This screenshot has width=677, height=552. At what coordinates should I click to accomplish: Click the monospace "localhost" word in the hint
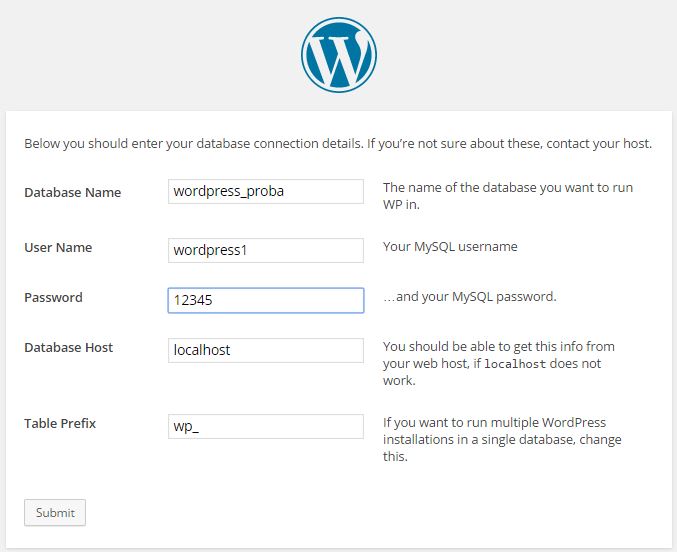pos(514,364)
